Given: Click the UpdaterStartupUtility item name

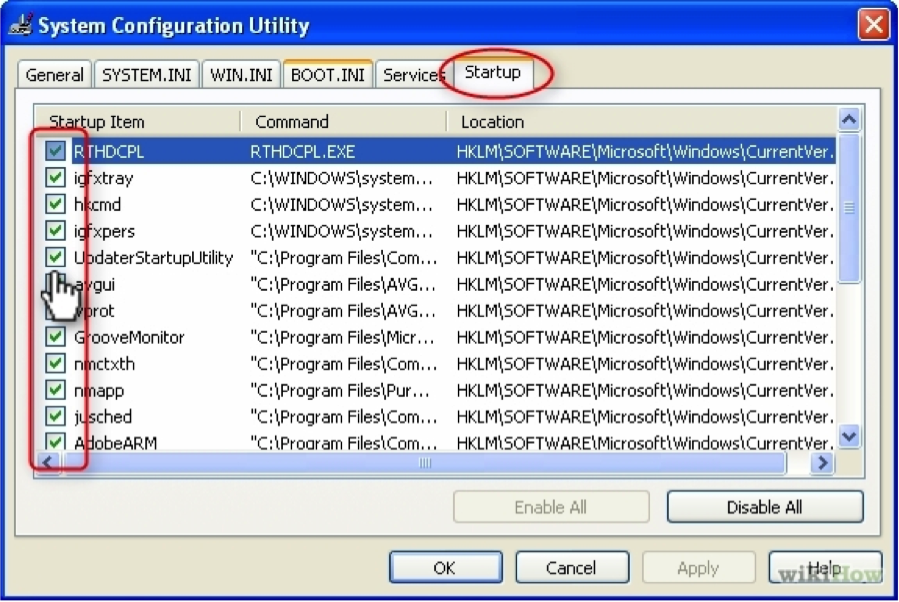Looking at the screenshot, I should [x=154, y=258].
